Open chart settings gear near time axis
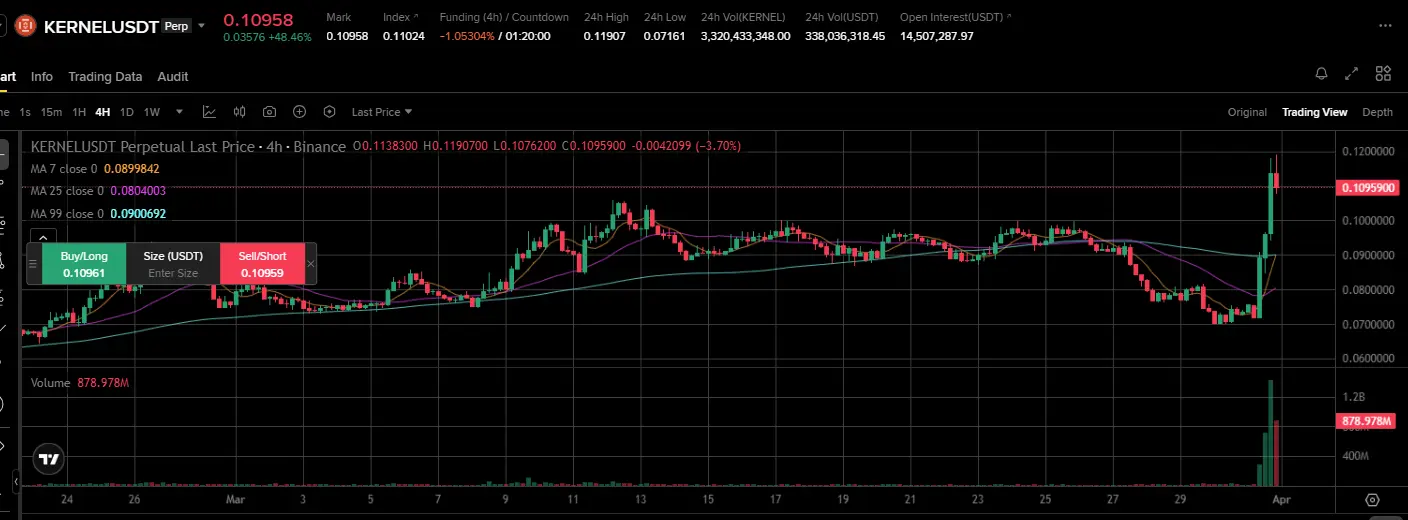The image size is (1408, 520). click(1373, 500)
